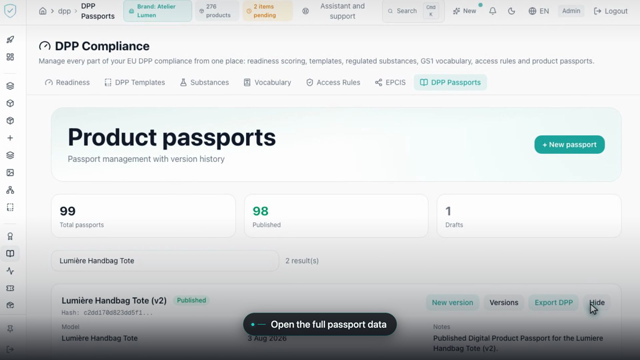This screenshot has height=360, width=640.
Task: Click the gauge icon beside DPP Compliance
Action: tap(44, 46)
